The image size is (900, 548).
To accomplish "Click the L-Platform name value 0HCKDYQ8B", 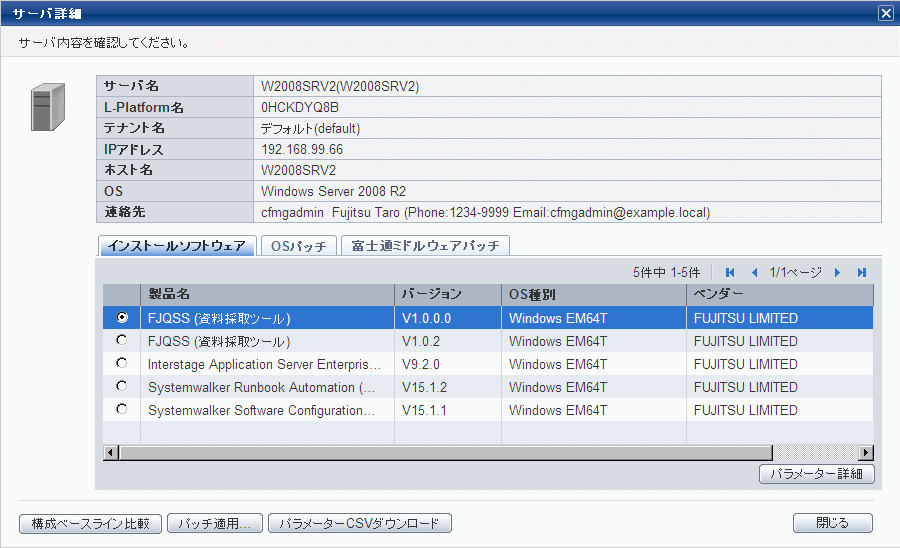I will (300, 107).
